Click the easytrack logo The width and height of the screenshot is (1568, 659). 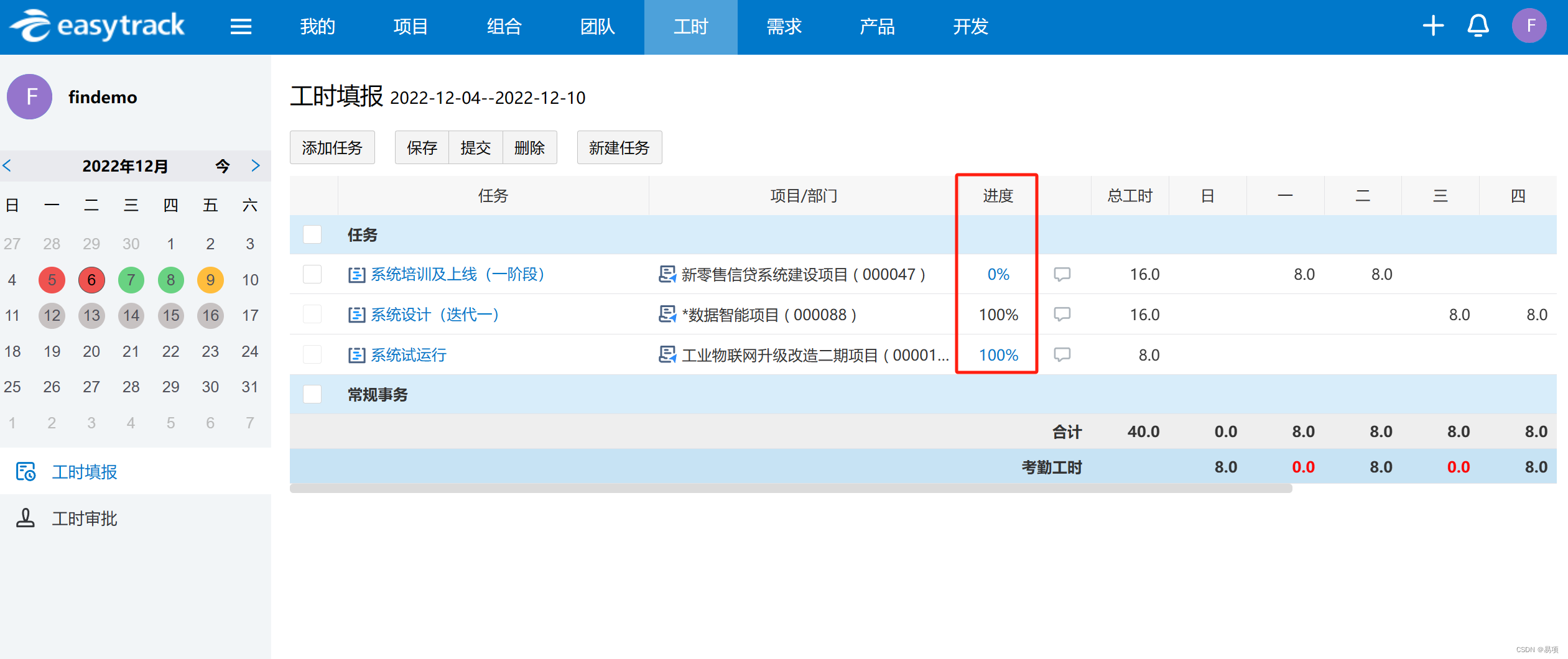pos(98,26)
